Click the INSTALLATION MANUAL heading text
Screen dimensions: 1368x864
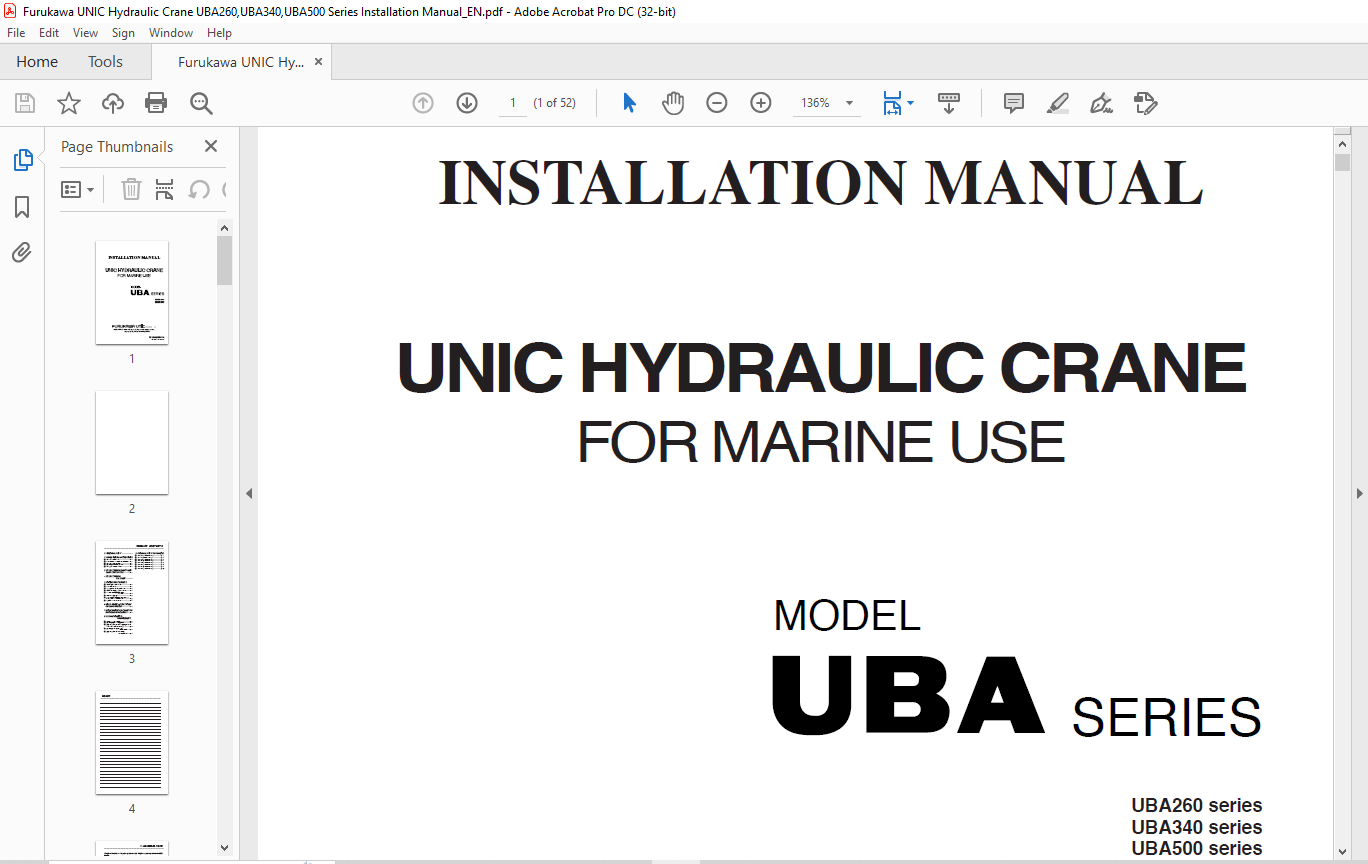click(x=820, y=183)
